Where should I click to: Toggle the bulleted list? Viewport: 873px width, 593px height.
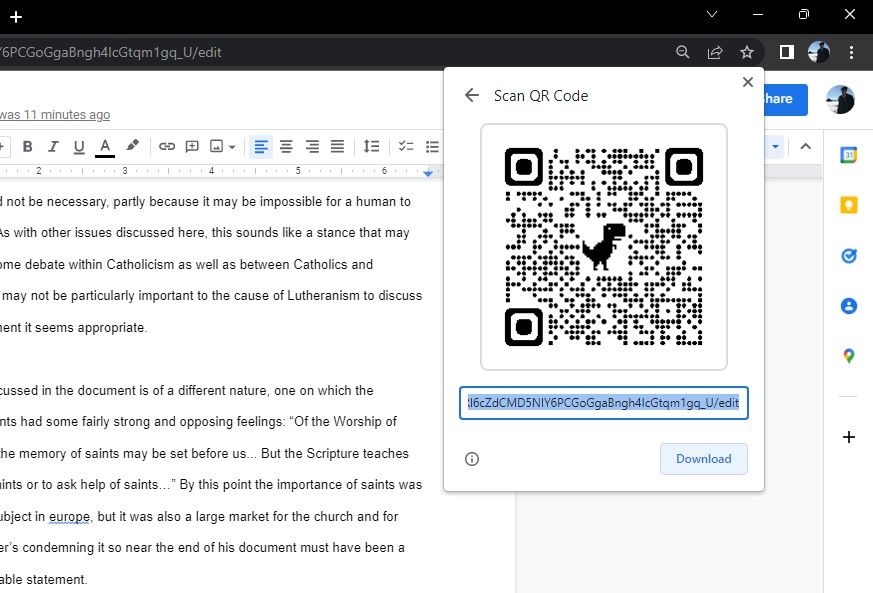point(432,146)
